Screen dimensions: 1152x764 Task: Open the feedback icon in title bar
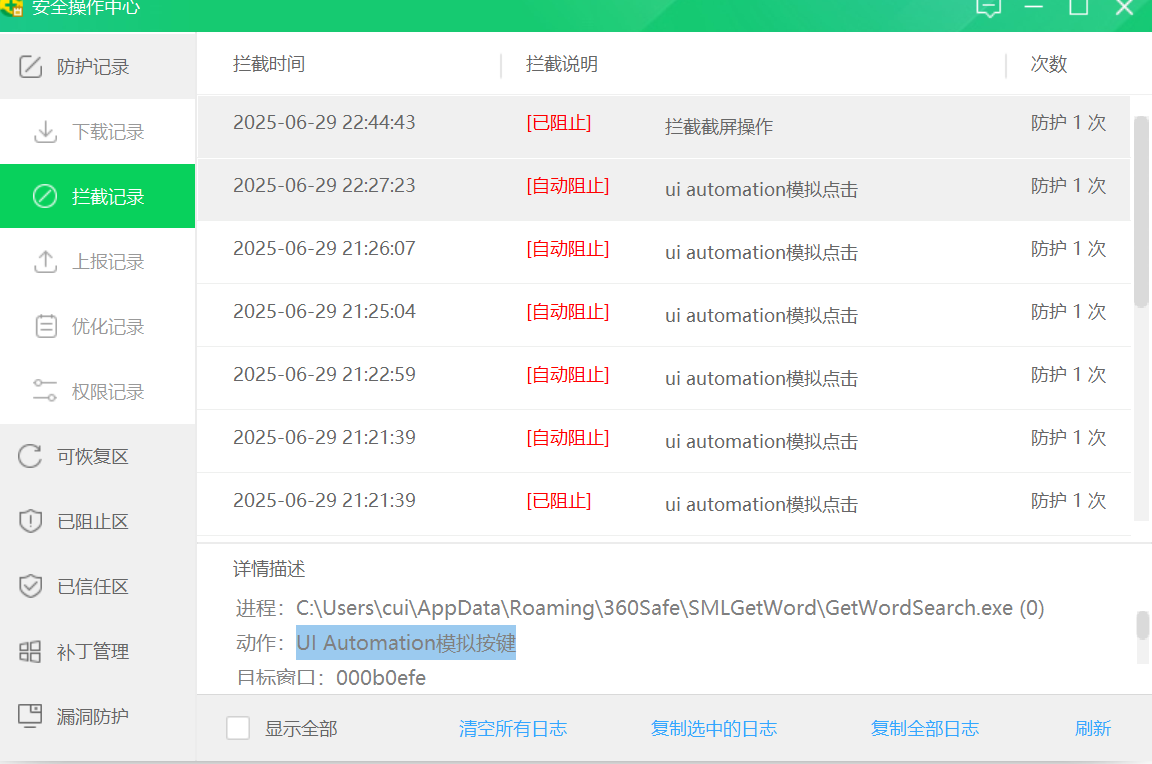pyautogui.click(x=988, y=8)
